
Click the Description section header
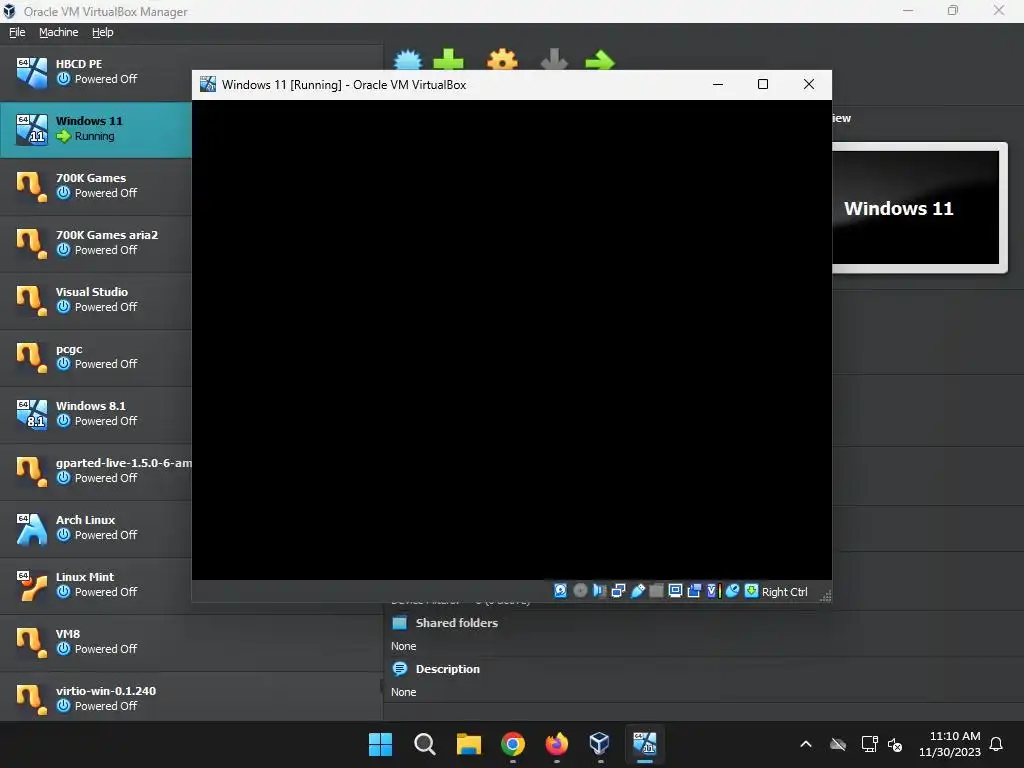point(447,669)
